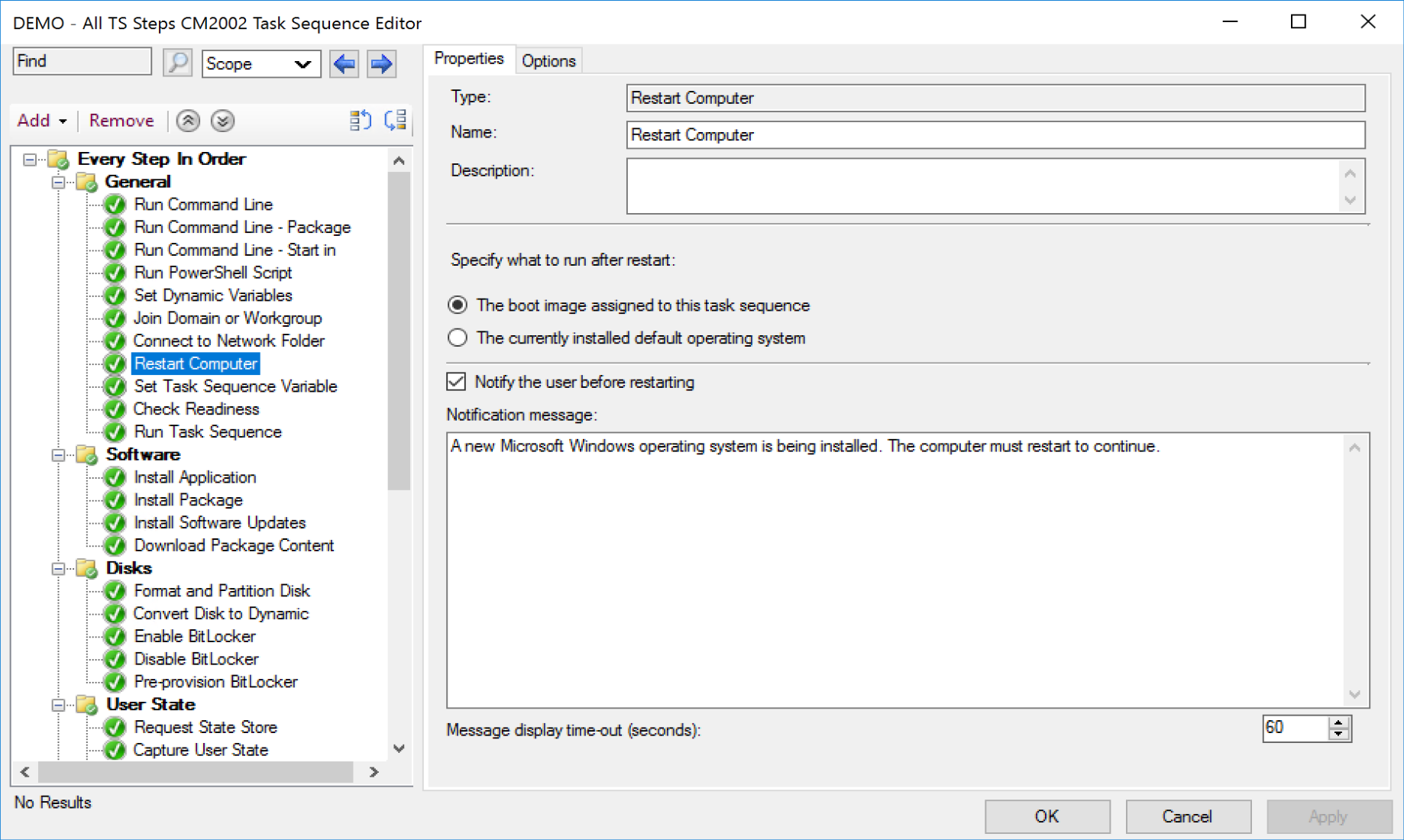
Task: Collapse the Software group in tree
Action: point(58,455)
